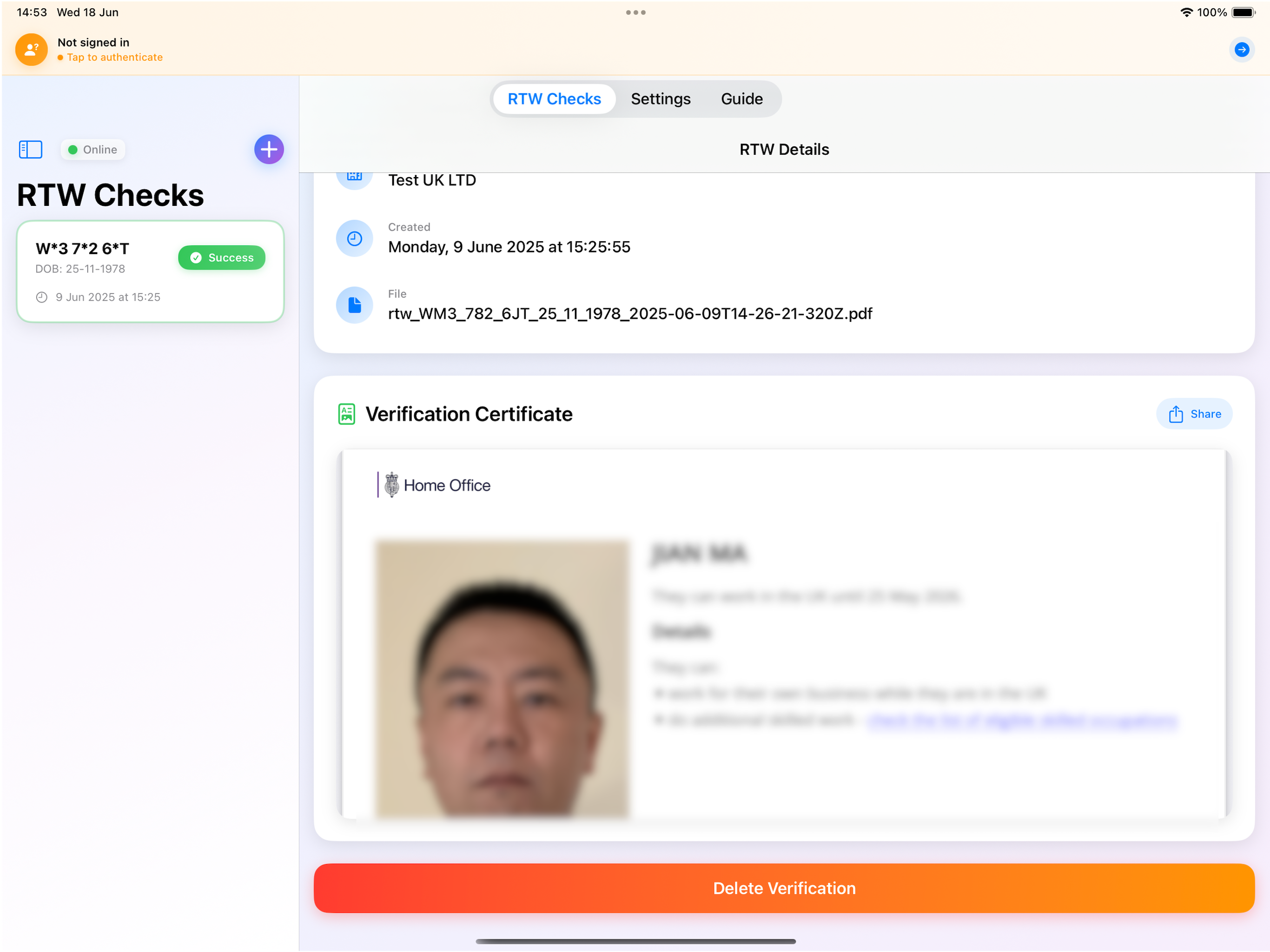
Task: Click the Success status badge
Action: click(x=222, y=257)
